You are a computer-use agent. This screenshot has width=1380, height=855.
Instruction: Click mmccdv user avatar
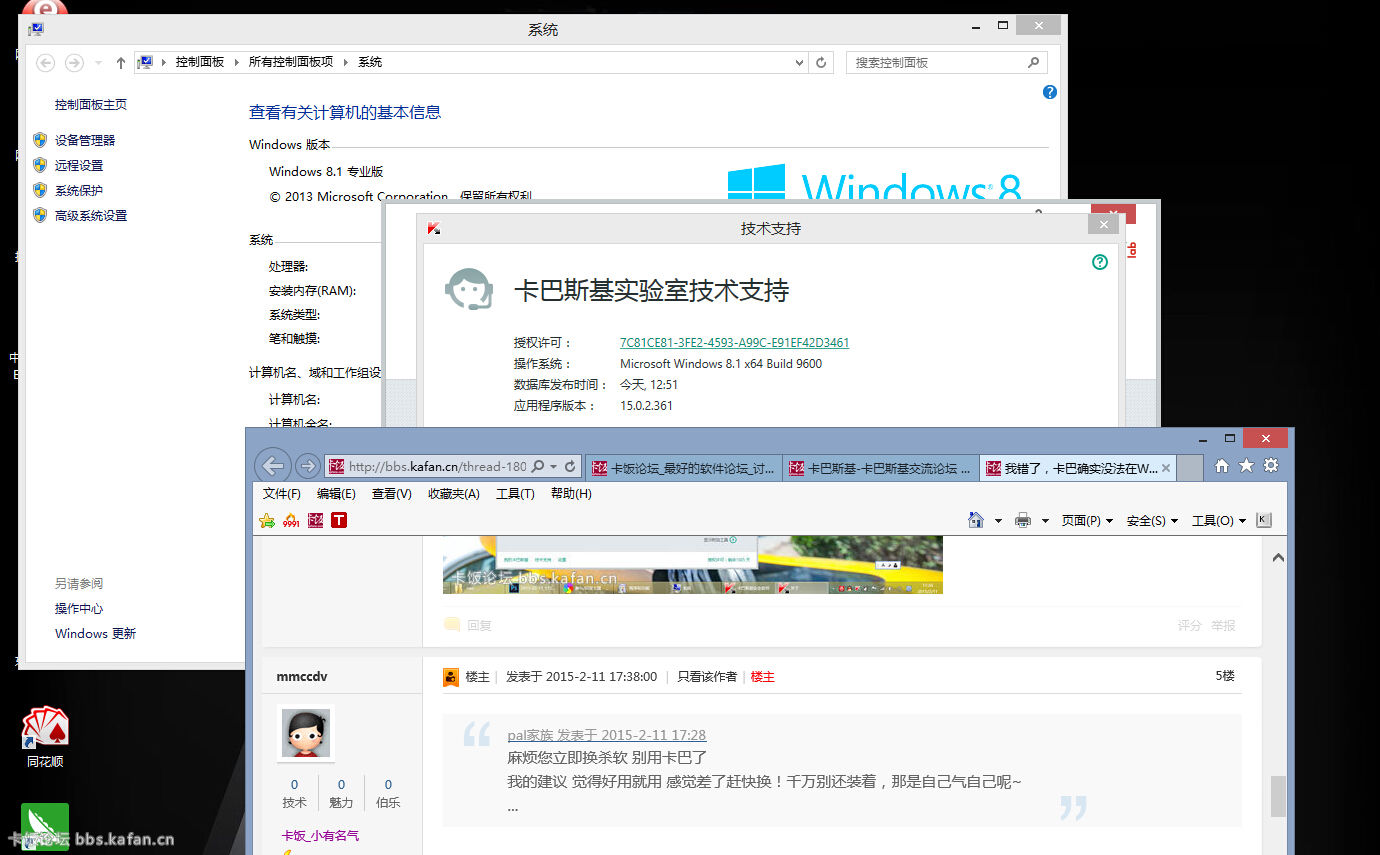tap(306, 734)
